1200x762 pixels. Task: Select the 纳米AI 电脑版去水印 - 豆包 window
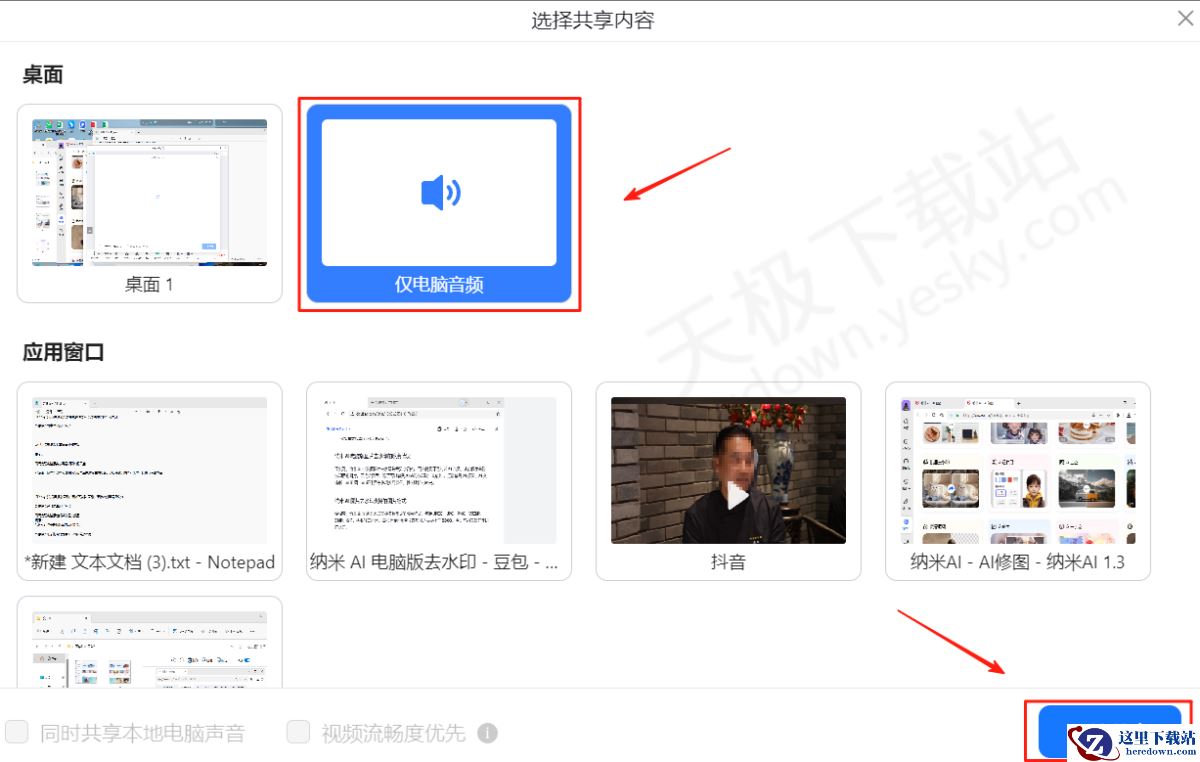coord(438,470)
